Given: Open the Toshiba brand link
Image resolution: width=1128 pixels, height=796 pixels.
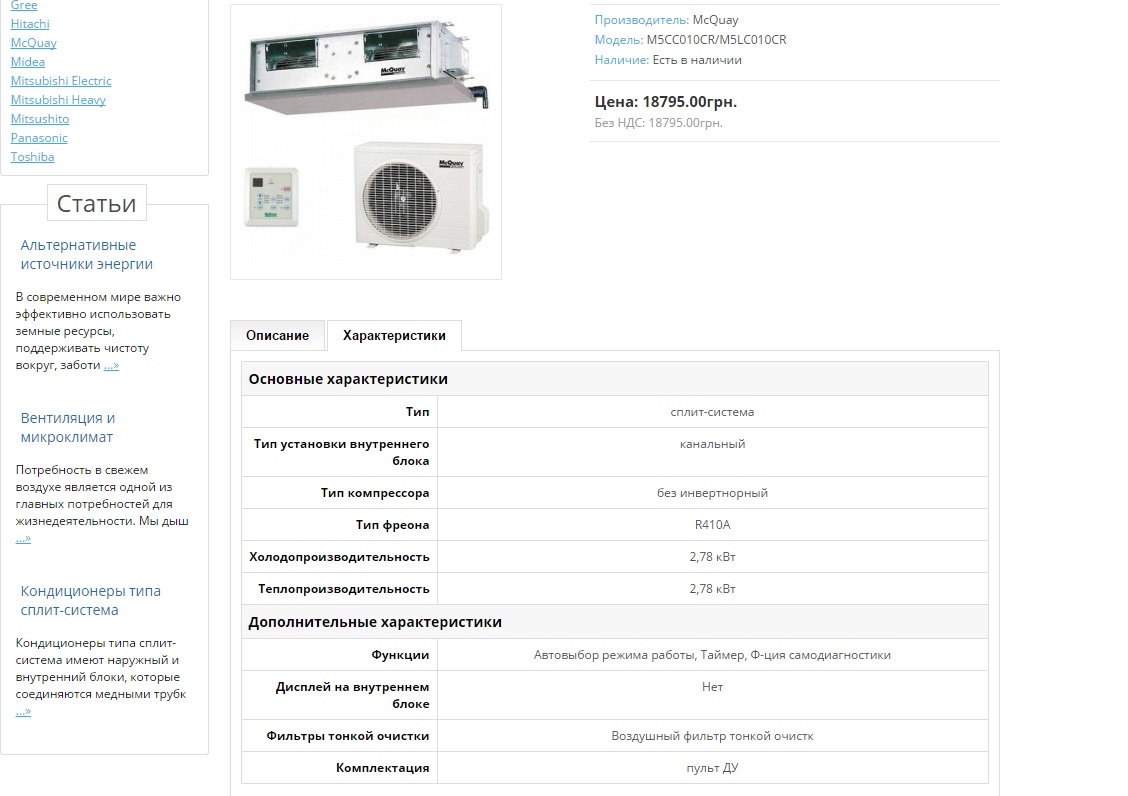Looking at the screenshot, I should click(32, 156).
